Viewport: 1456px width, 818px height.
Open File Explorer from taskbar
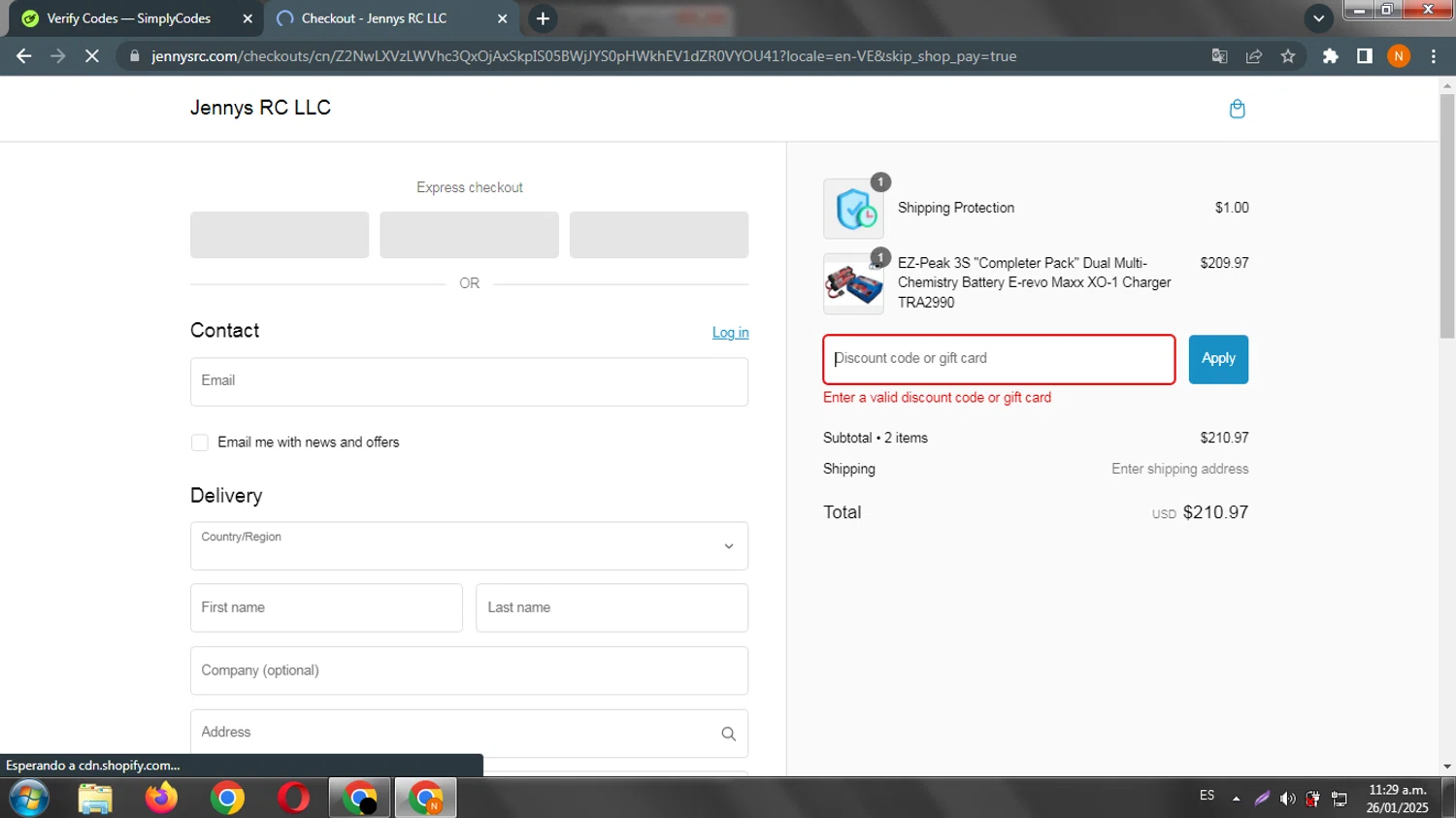tap(95, 799)
